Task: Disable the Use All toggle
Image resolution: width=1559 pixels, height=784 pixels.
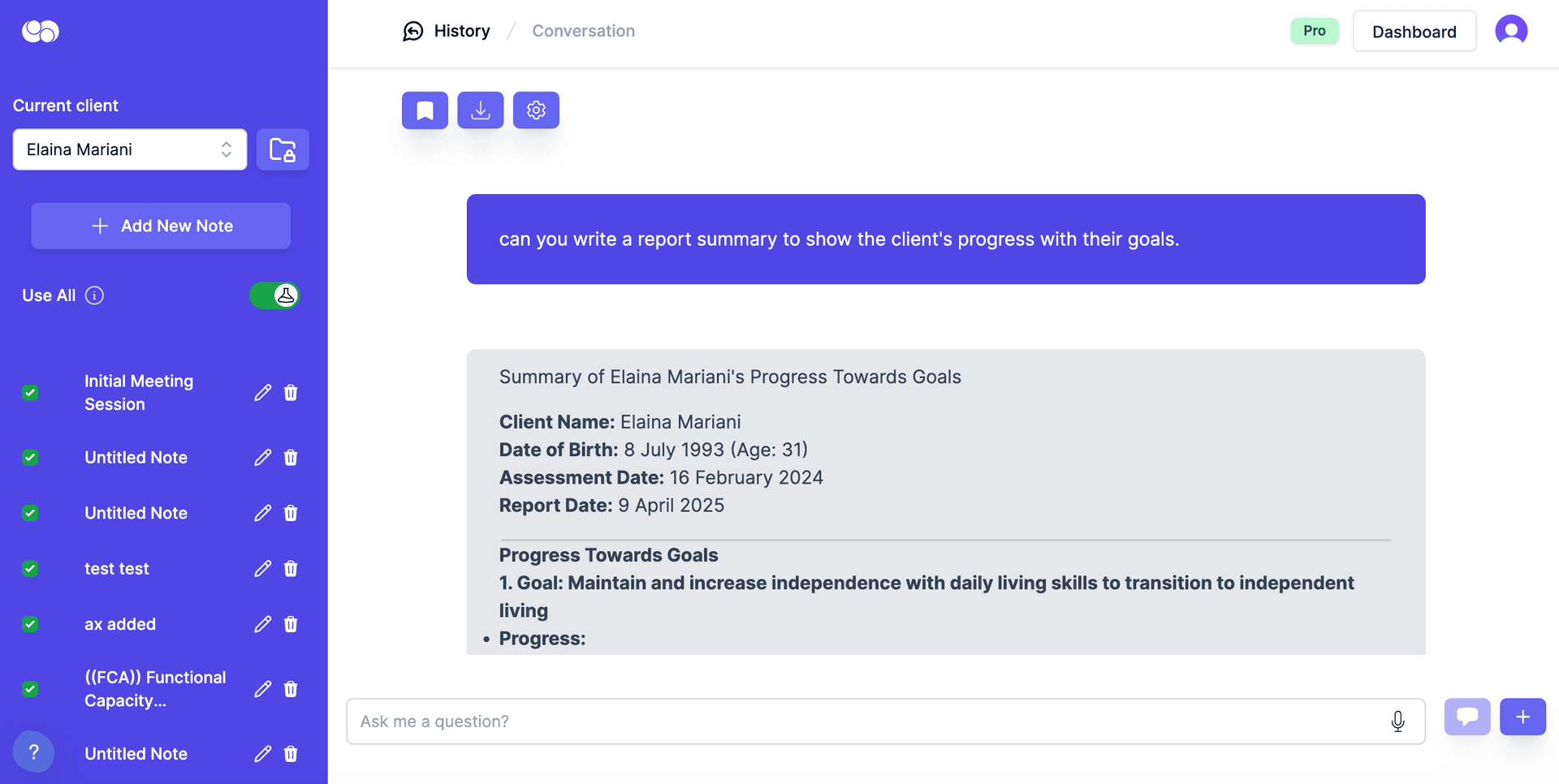Action: pos(274,295)
